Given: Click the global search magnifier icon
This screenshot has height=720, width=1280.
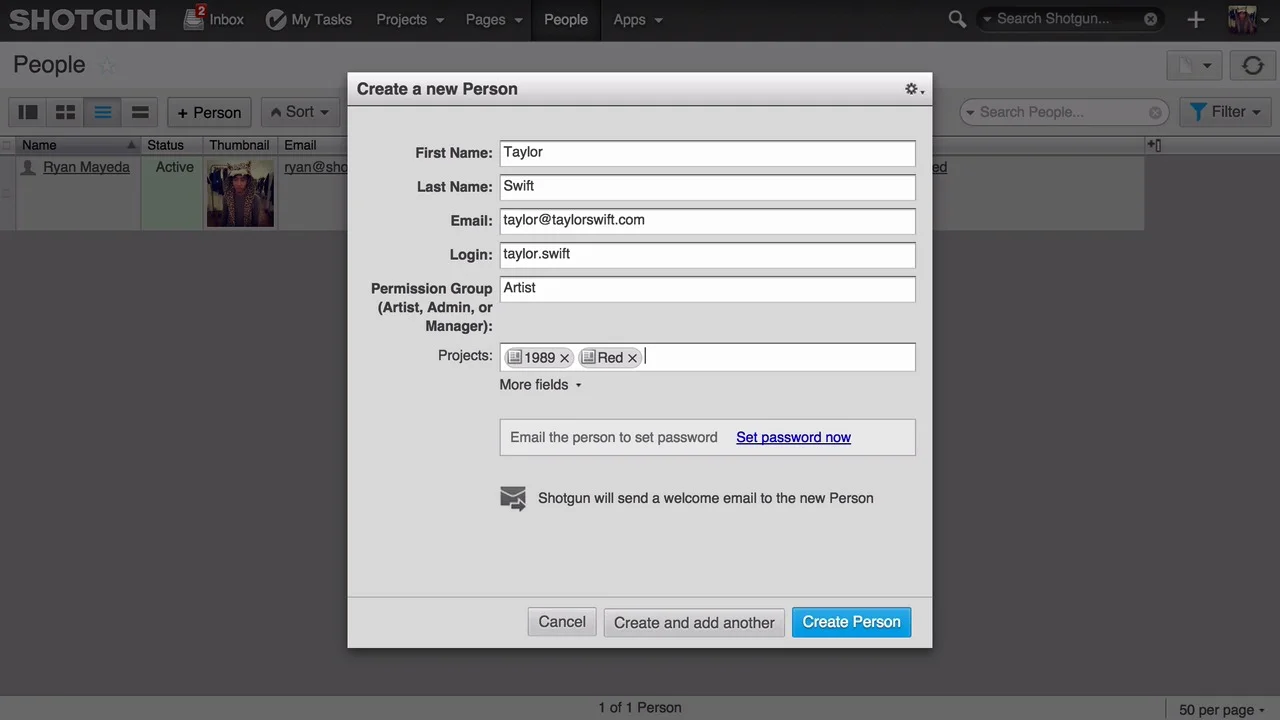Looking at the screenshot, I should 957,19.
